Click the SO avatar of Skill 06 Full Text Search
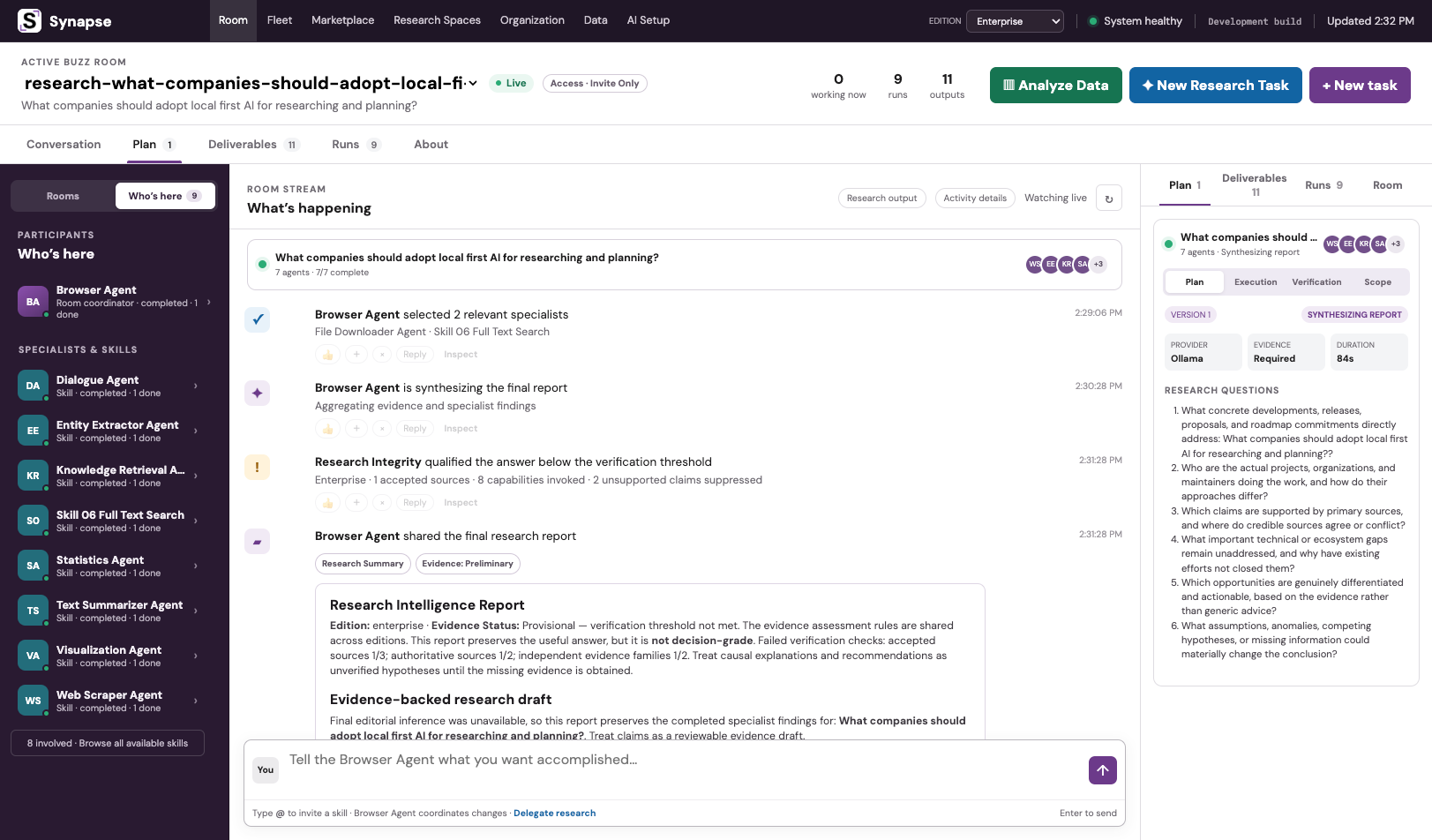Viewport: 1432px width, 840px height. click(x=33, y=521)
